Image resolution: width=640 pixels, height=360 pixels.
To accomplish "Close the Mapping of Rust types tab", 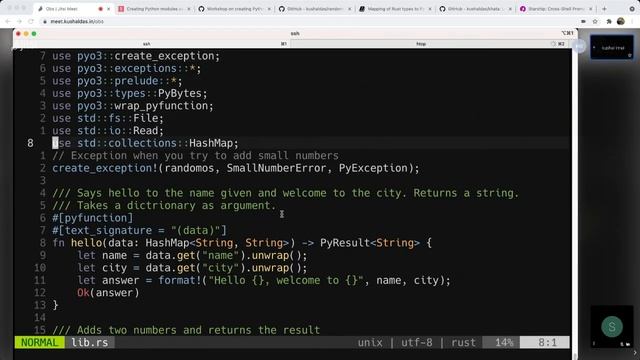I will point(430,9).
